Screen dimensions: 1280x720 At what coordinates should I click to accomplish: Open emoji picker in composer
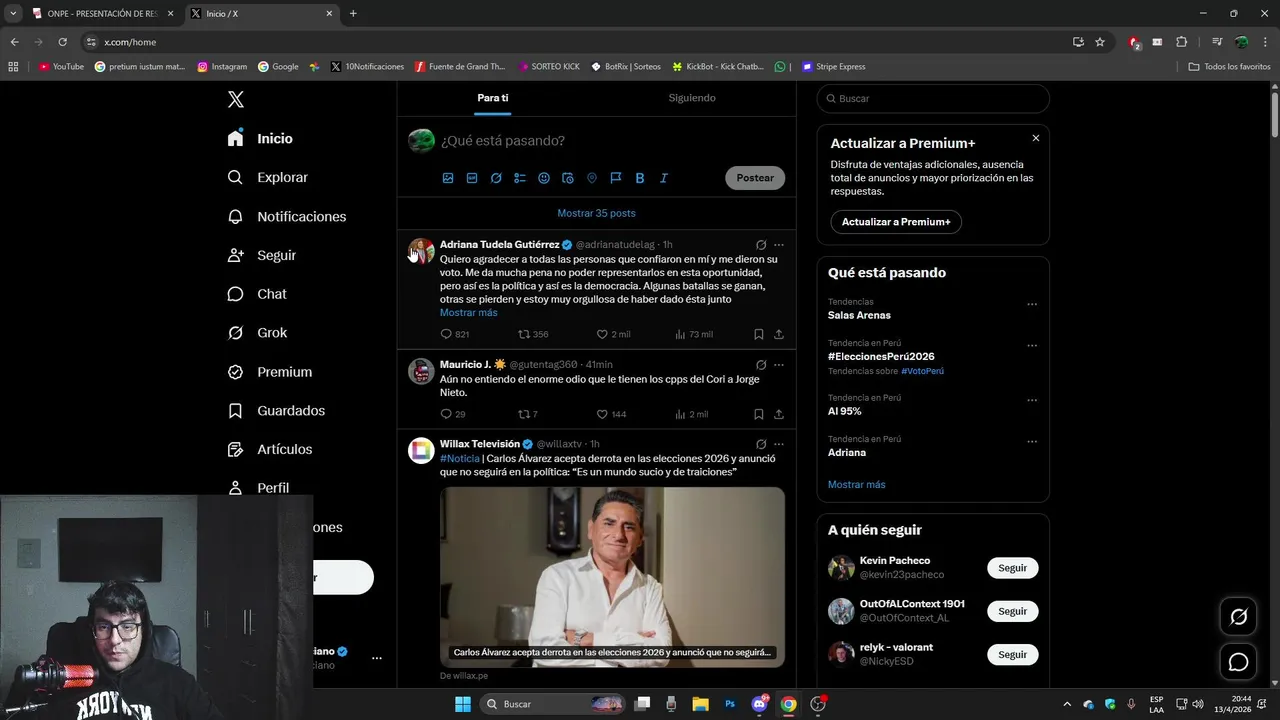coord(544,178)
